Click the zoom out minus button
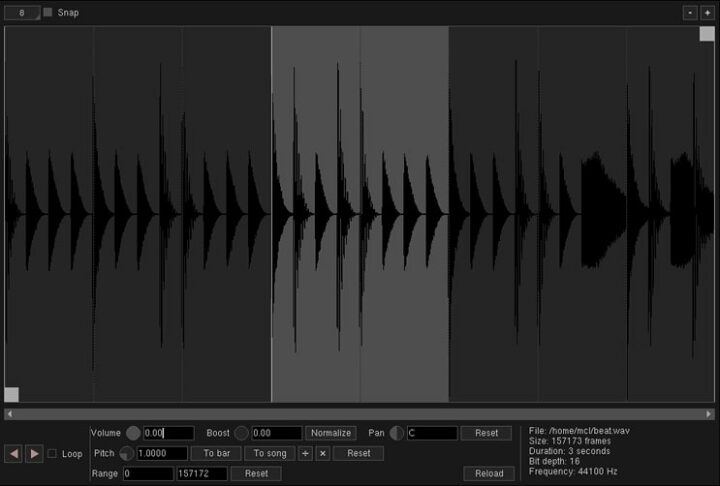 (690, 12)
